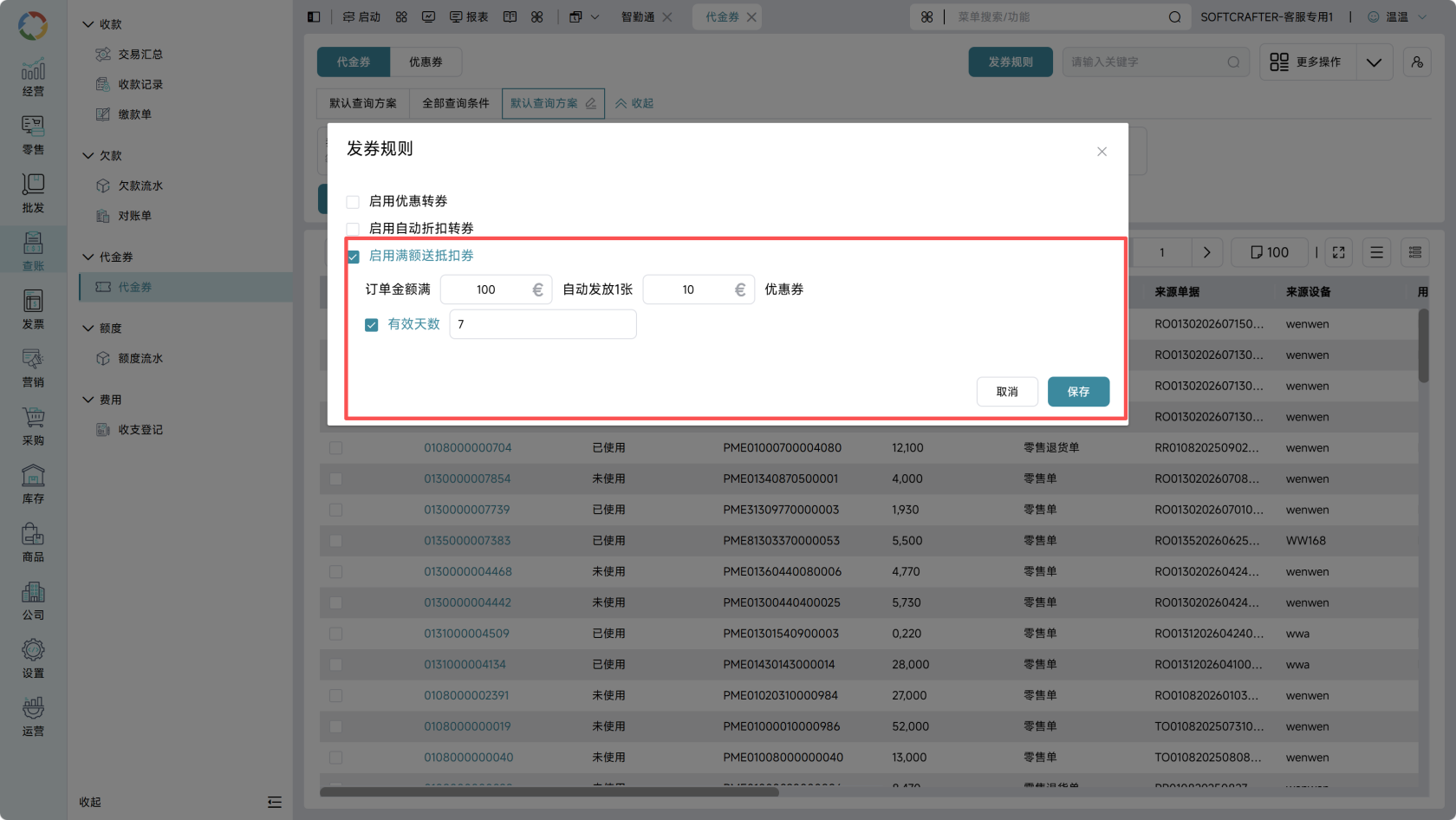Collapse the 欠款 tree group
This screenshot has height=820, width=1456.
88,155
